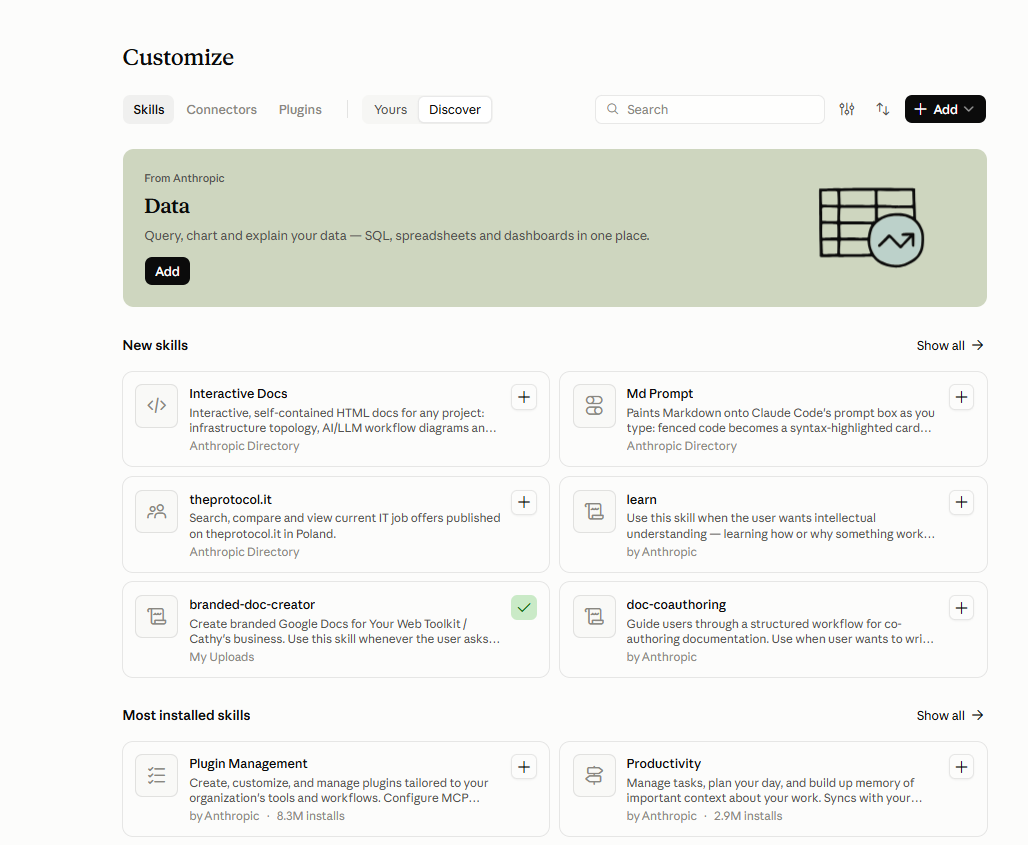The height and width of the screenshot is (845, 1028).
Task: Open the Interactive Docs title
Action: [238, 393]
